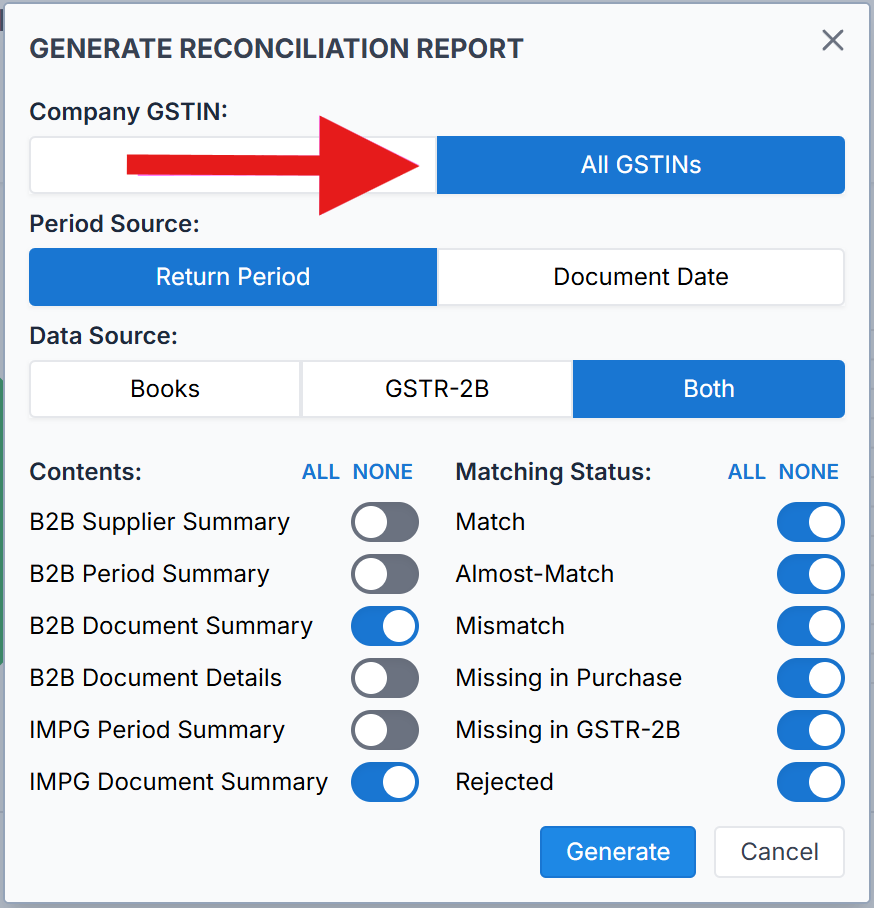Select Books as data source
This screenshot has height=908, width=874.
tap(165, 389)
